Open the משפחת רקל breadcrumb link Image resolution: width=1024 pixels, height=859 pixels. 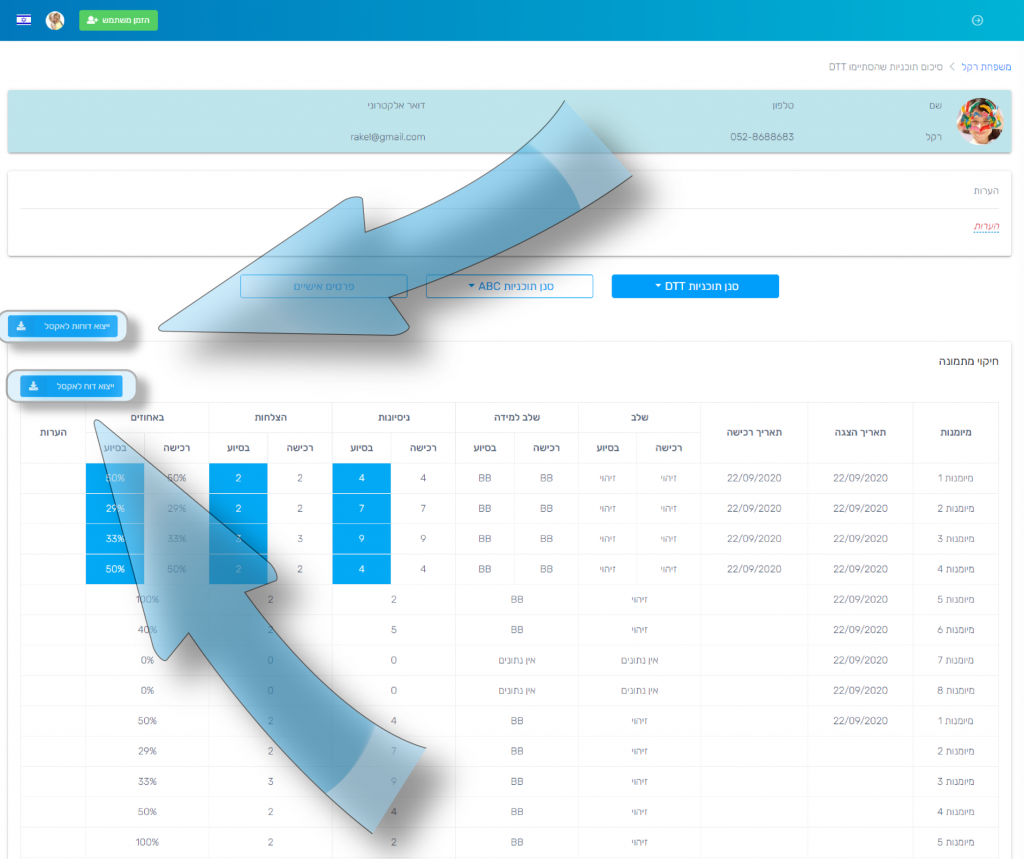pyautogui.click(x=985, y=67)
